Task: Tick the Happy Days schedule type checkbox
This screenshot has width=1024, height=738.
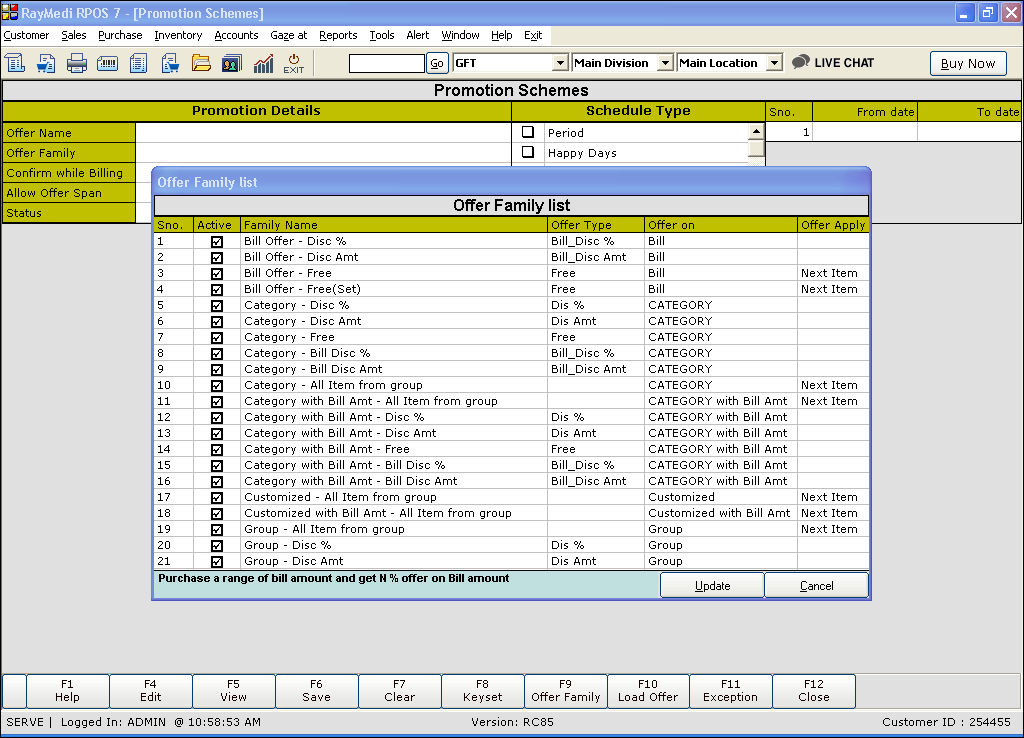Action: pyautogui.click(x=528, y=152)
